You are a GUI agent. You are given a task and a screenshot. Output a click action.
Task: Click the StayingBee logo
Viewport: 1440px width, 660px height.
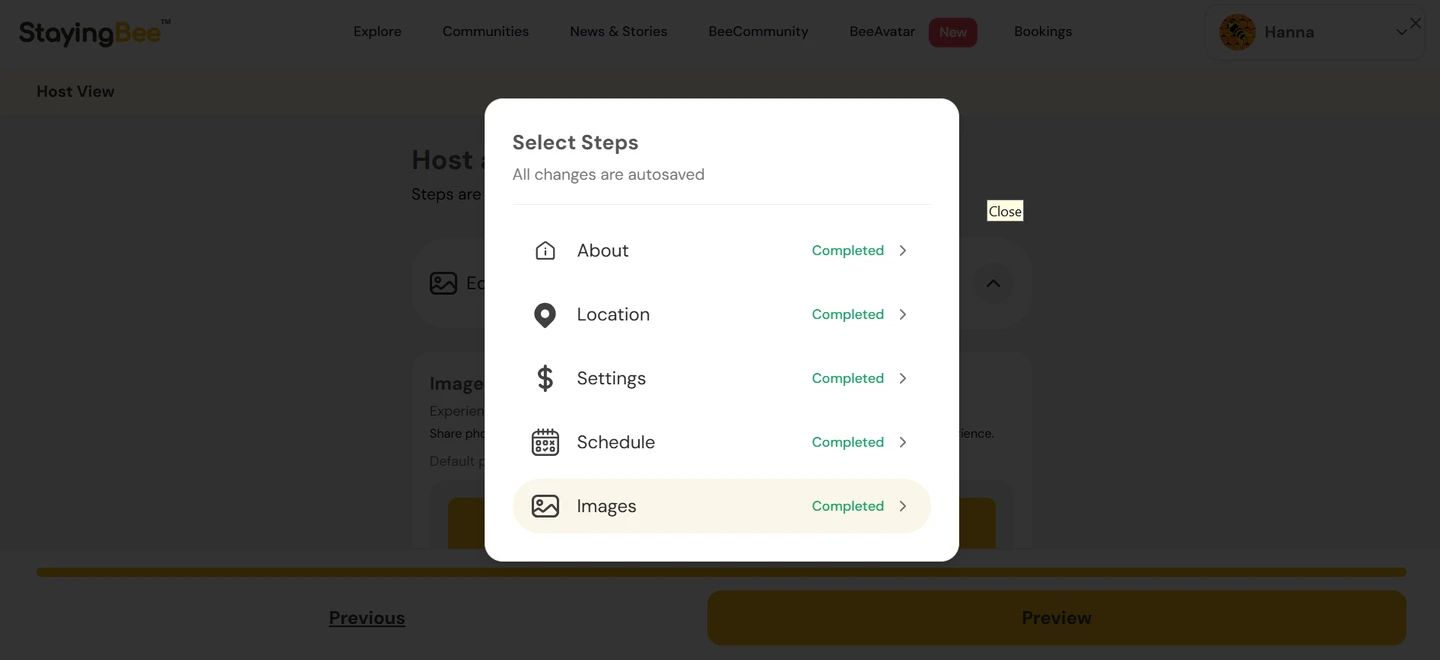pyautogui.click(x=95, y=32)
